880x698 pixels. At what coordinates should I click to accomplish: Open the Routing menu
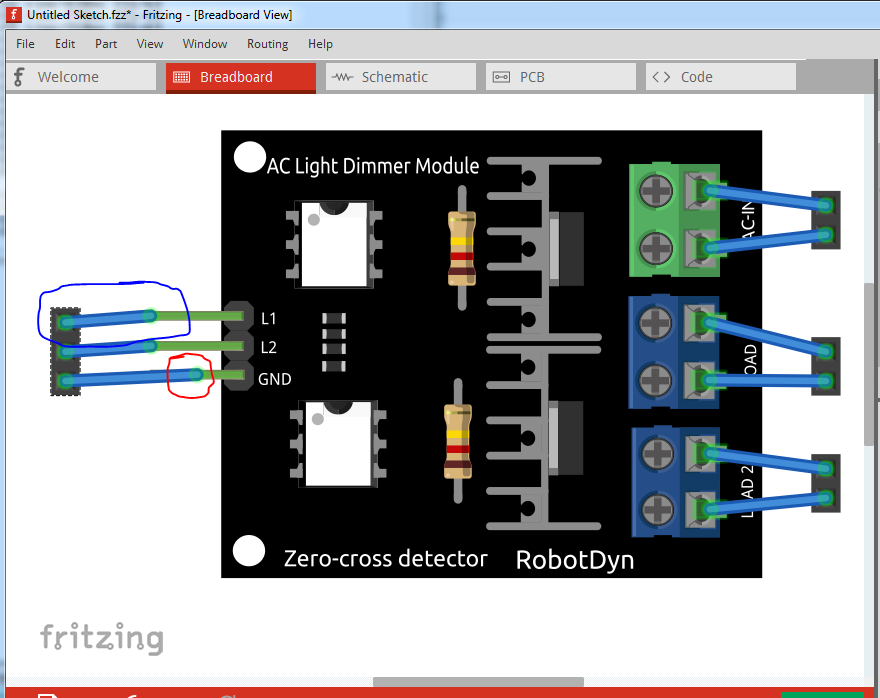coord(267,44)
